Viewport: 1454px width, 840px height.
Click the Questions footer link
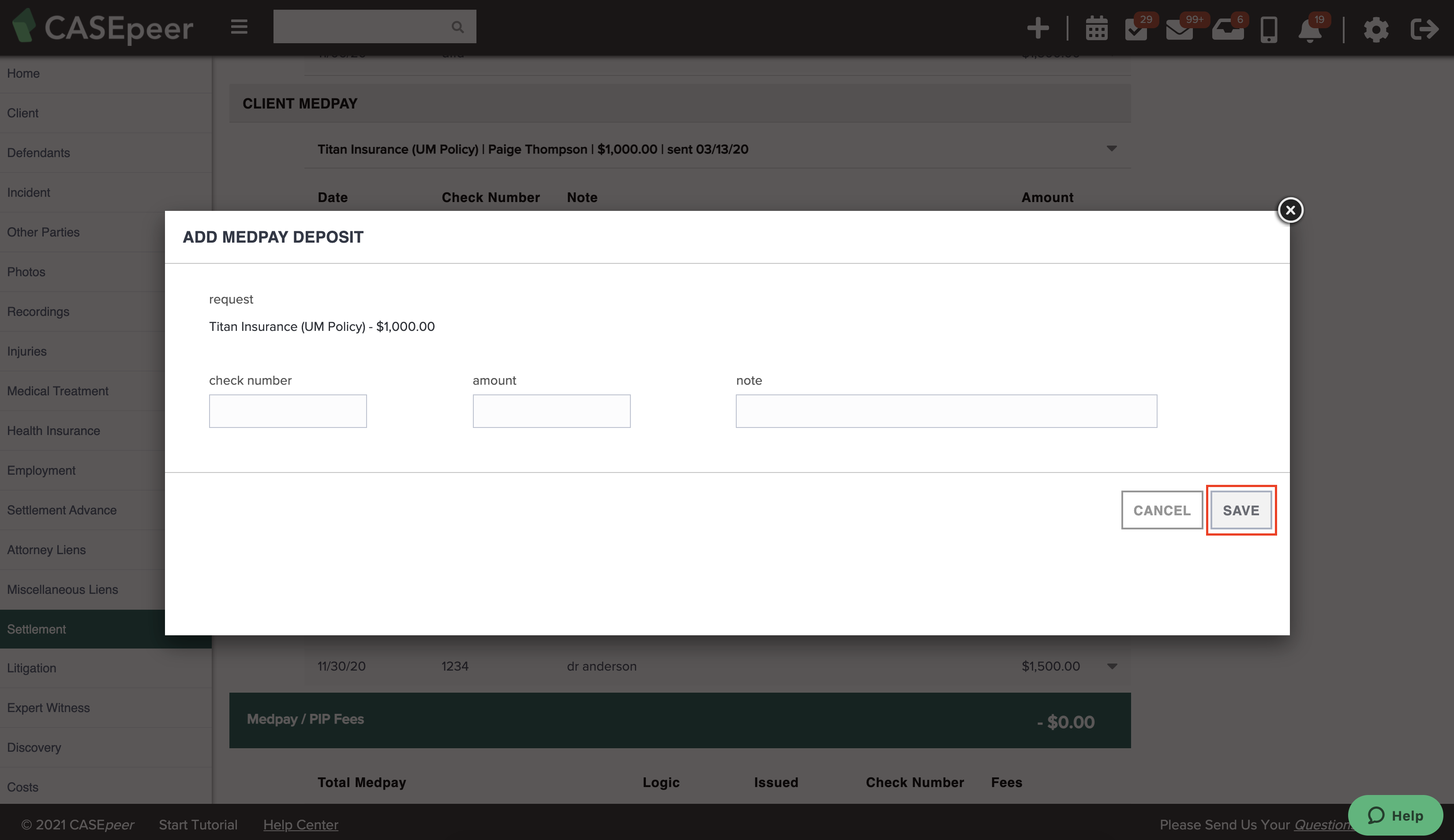[1323, 825]
